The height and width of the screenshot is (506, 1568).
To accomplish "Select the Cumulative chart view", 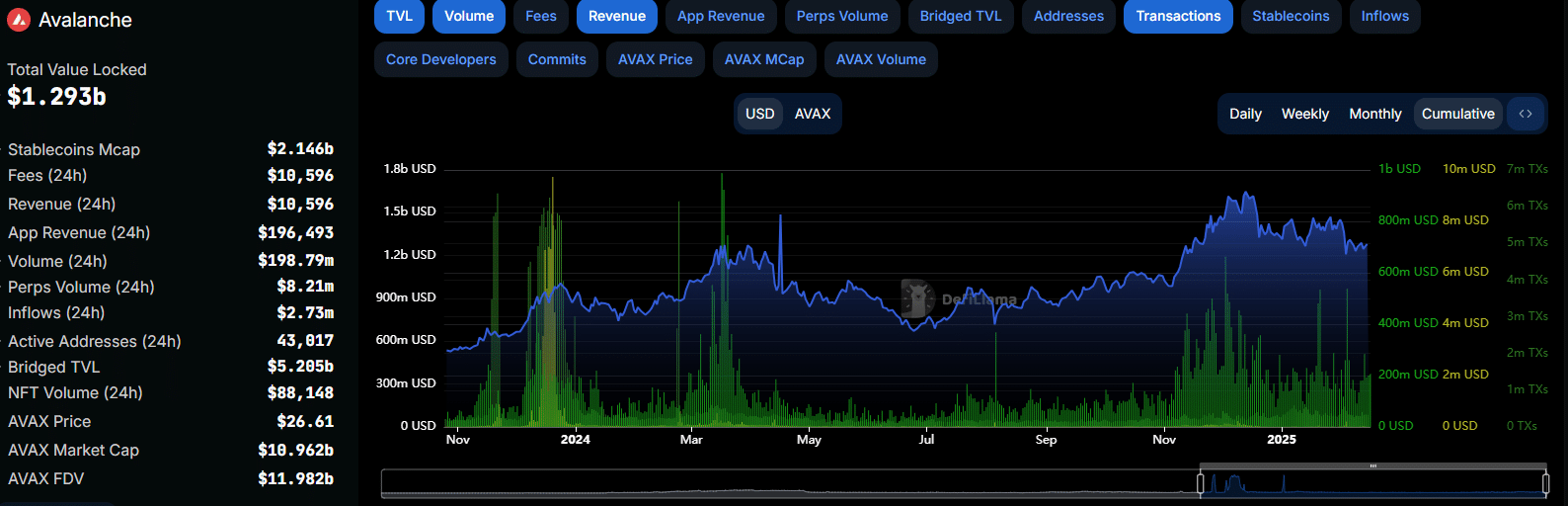I will [1458, 114].
